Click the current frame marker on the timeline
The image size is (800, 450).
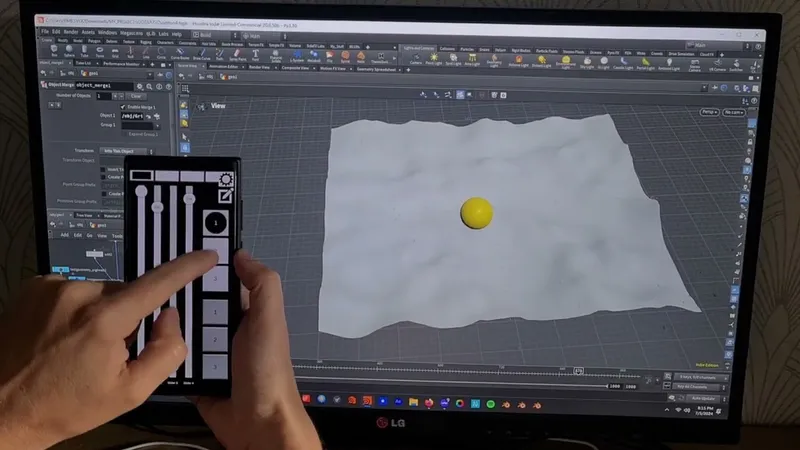[x=578, y=371]
